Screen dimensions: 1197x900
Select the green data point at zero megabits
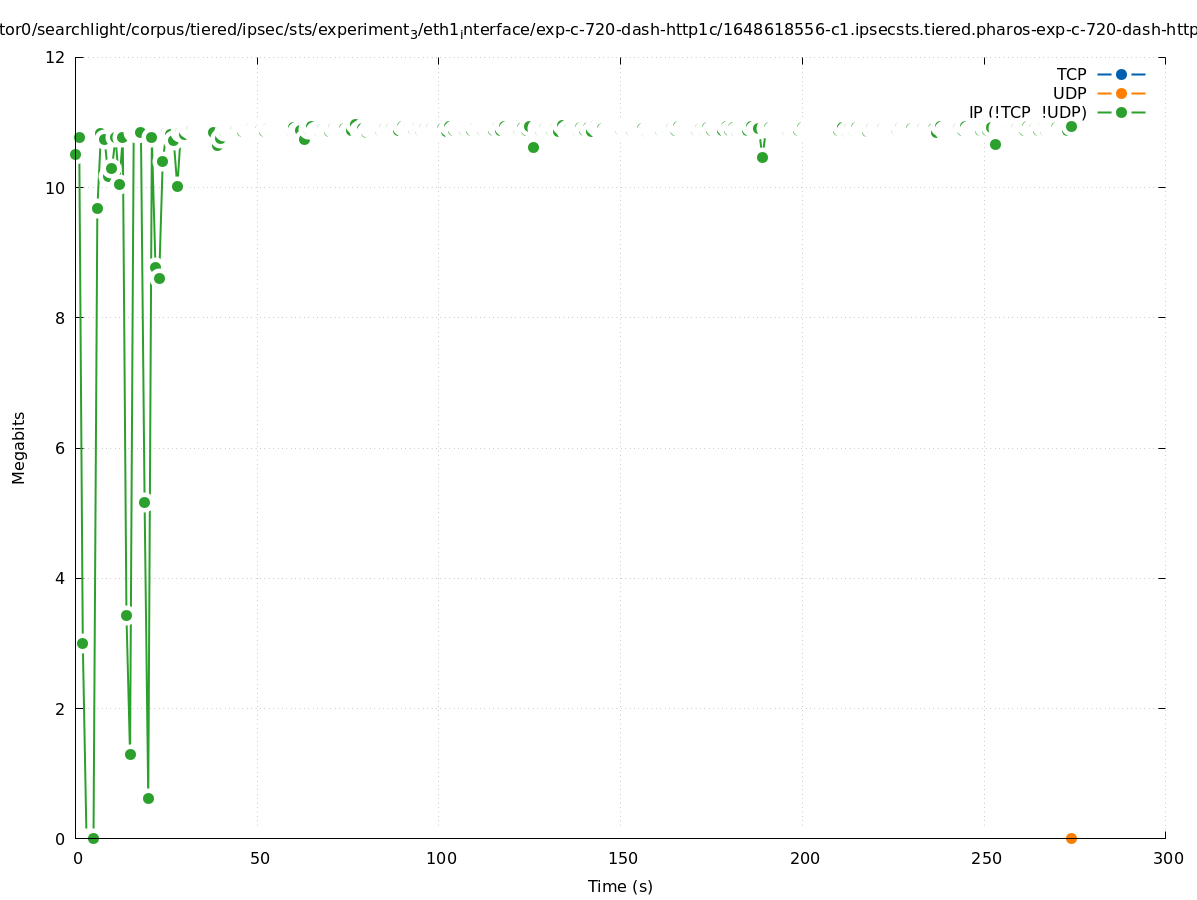click(x=93, y=838)
